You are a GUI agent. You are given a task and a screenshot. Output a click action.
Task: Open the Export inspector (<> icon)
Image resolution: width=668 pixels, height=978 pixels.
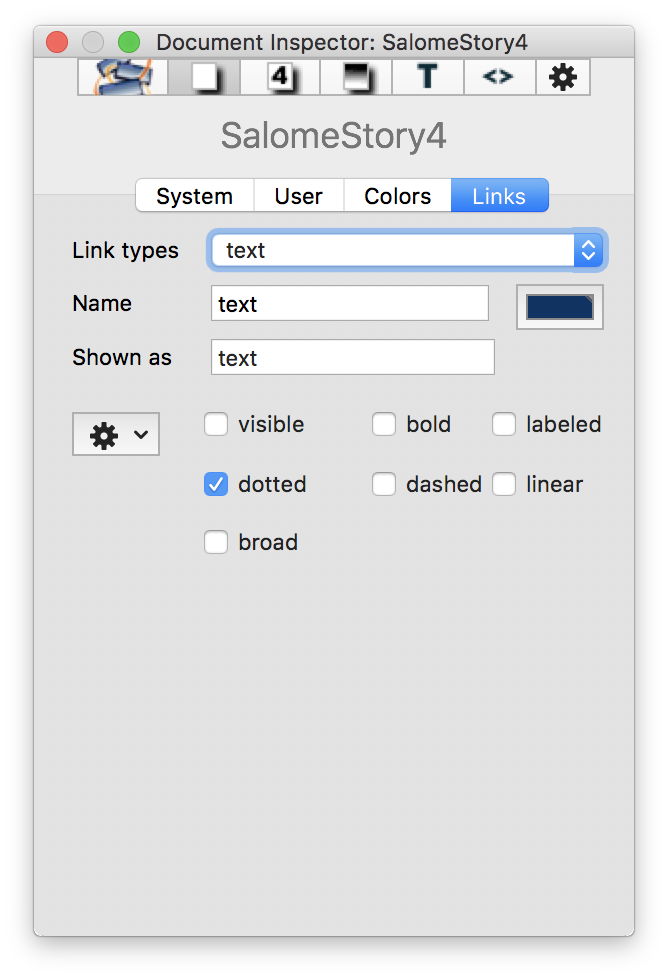pos(497,77)
